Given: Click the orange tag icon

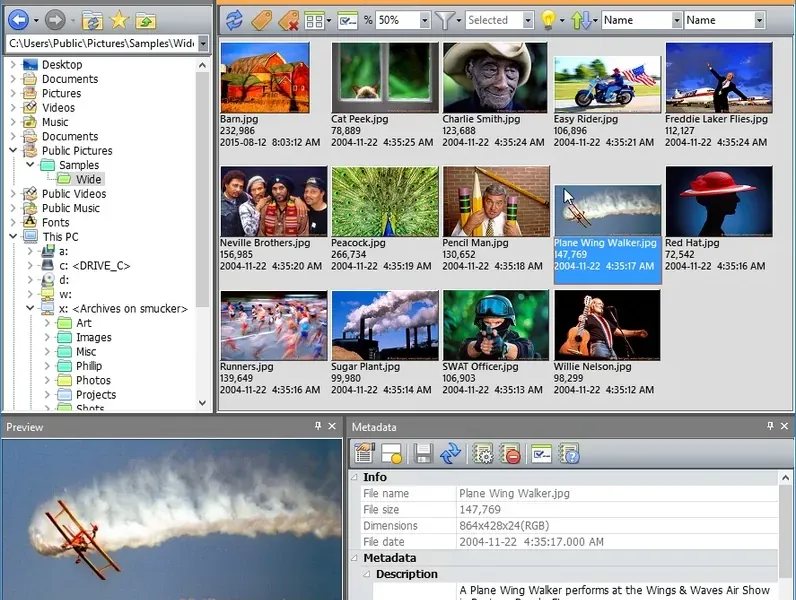Looking at the screenshot, I should 261,19.
